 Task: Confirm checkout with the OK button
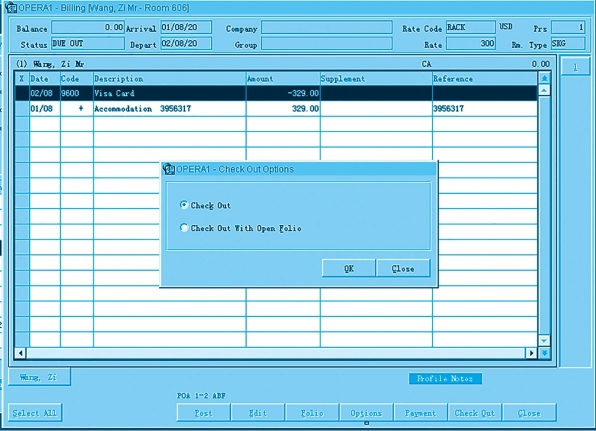point(349,268)
